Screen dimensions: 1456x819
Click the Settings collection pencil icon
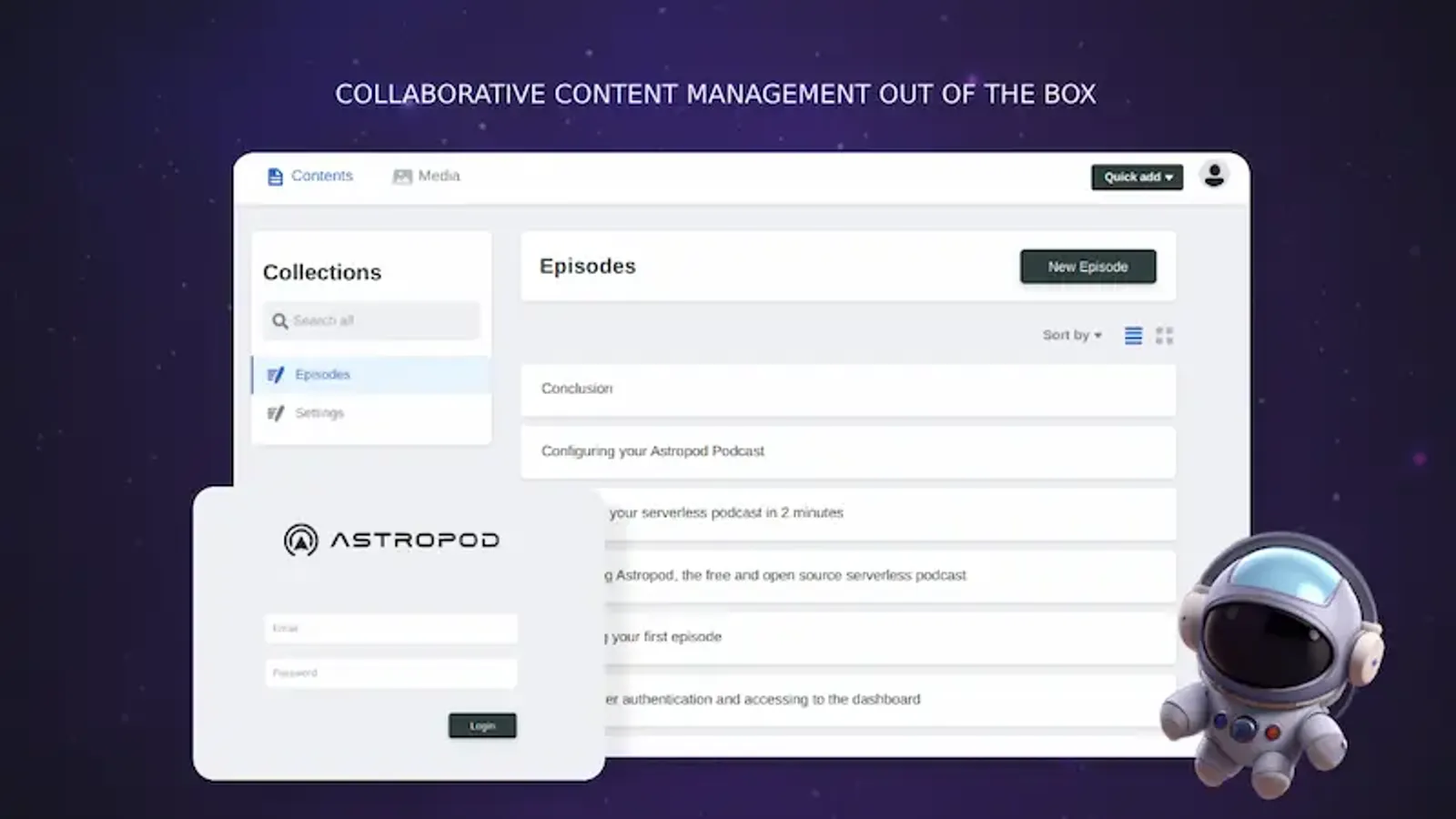(276, 413)
